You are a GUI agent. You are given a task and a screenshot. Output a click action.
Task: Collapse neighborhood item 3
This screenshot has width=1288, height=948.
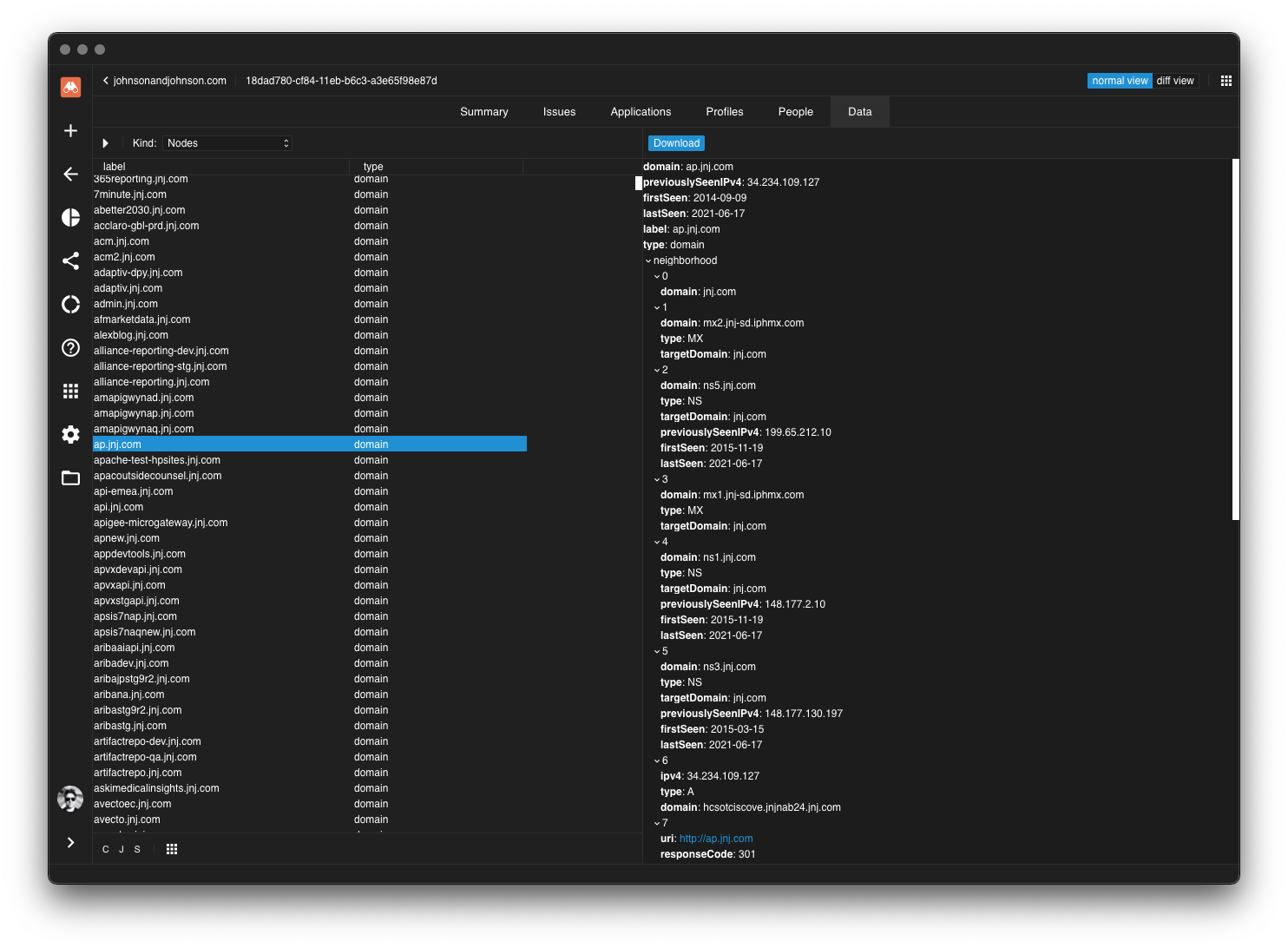tap(657, 479)
